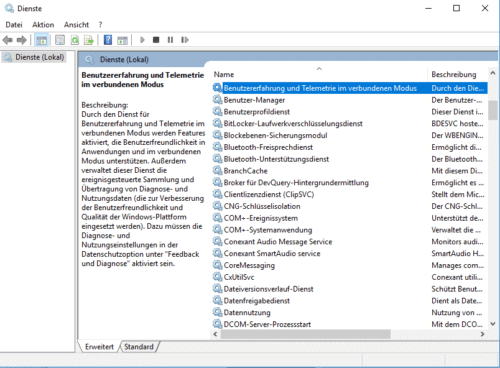The height and width of the screenshot is (368, 500).
Task: Click 'BDESVC hoste...' description cell
Action: [x=457, y=124]
